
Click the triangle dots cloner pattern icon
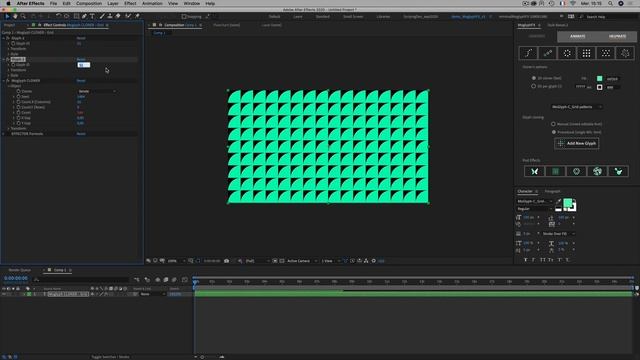pos(606,53)
